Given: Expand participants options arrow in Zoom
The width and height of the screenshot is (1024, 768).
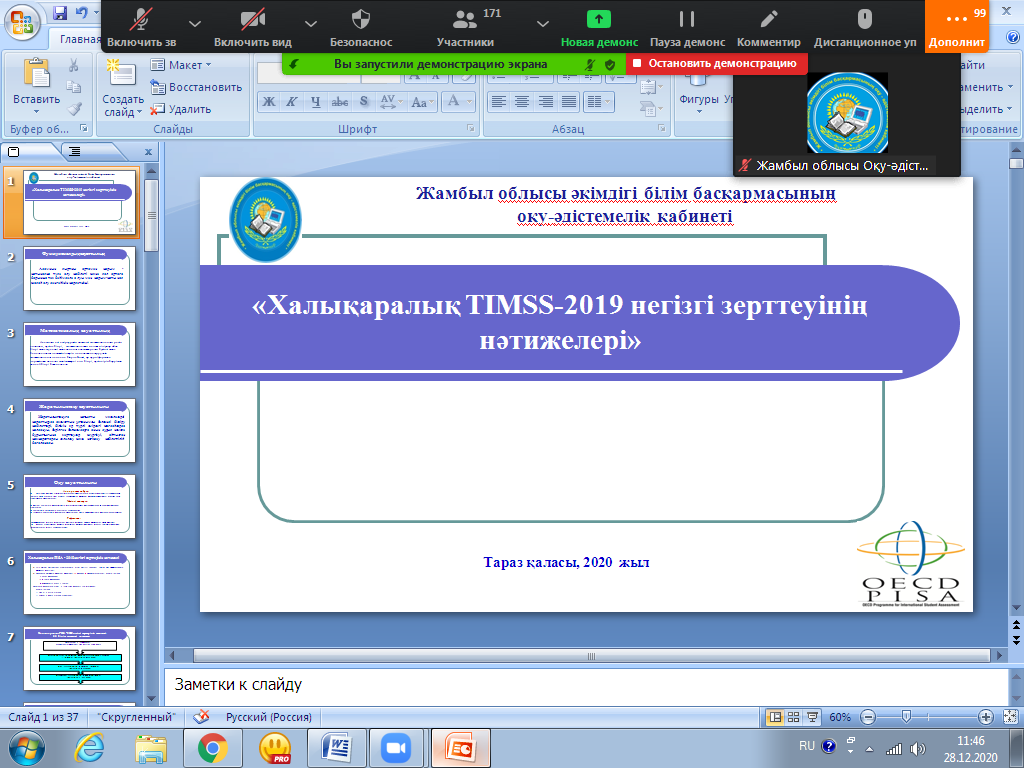Looking at the screenshot, I should coord(542,24).
